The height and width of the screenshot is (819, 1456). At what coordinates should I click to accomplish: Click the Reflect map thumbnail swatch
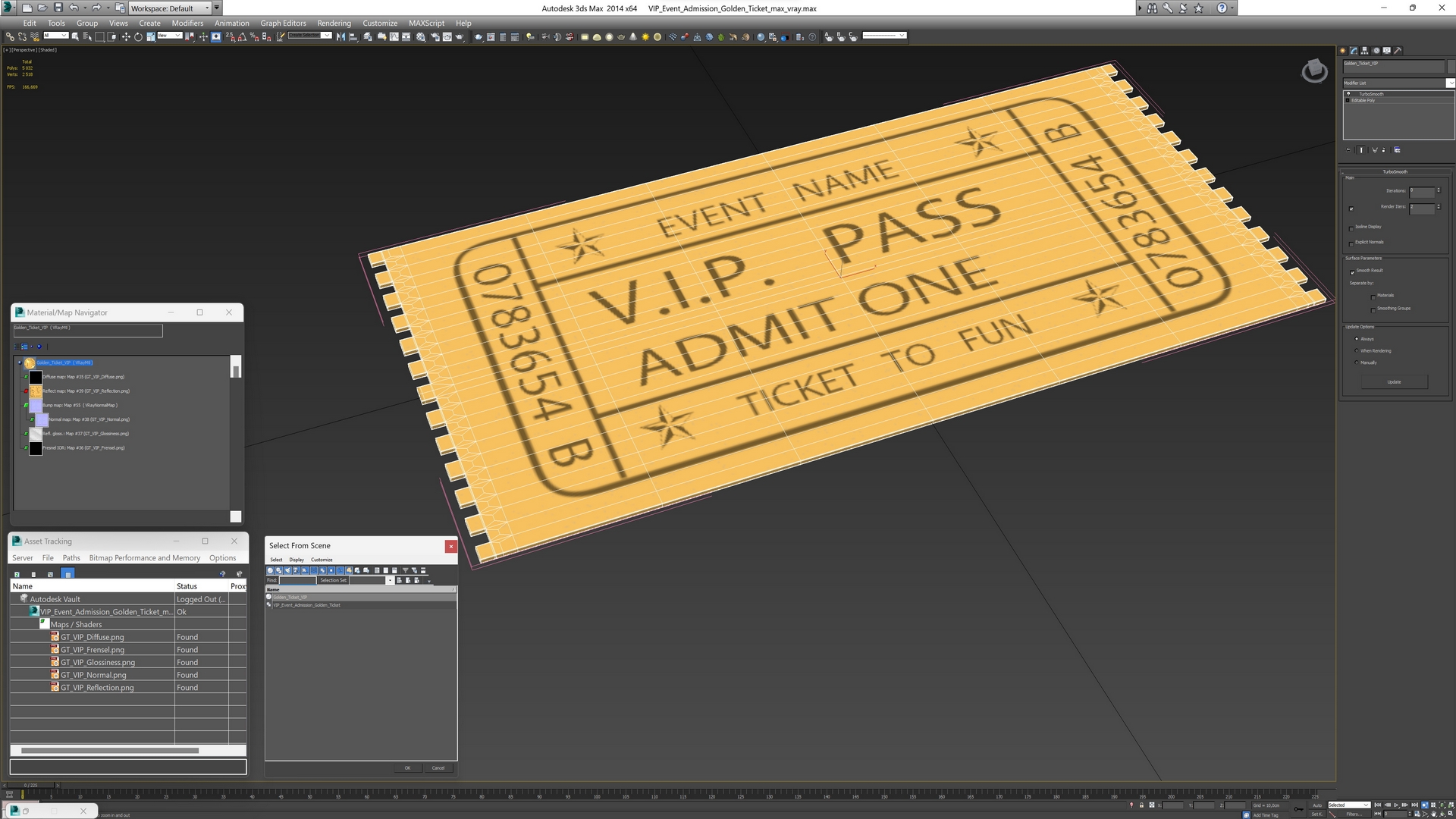click(36, 391)
